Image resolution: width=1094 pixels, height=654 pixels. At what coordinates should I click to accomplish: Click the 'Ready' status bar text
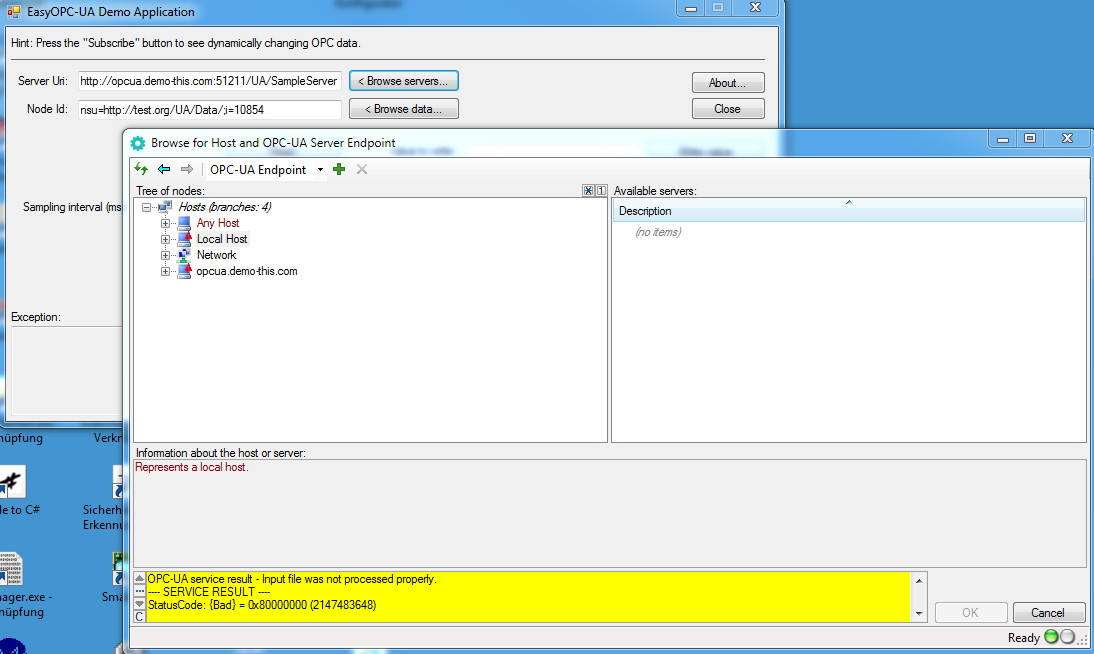pyautogui.click(x=1024, y=637)
